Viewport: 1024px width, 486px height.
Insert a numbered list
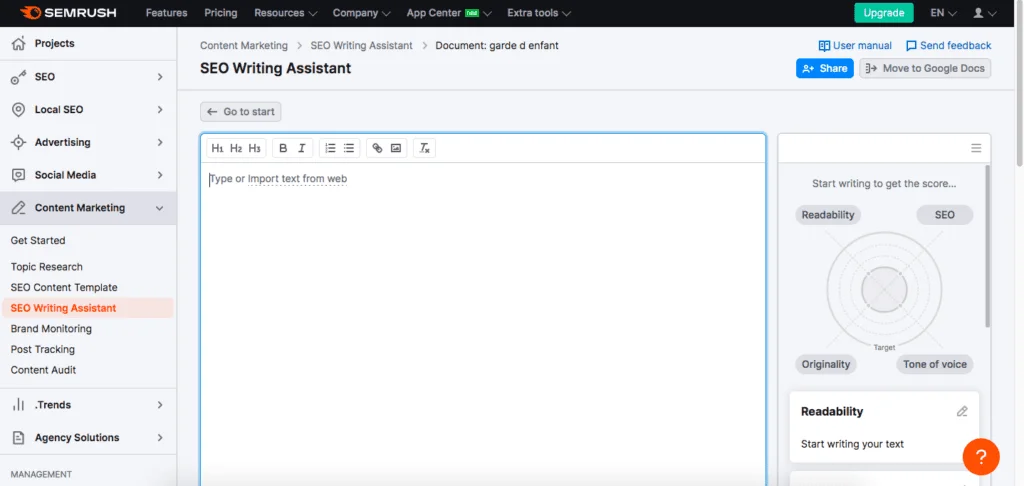(x=330, y=148)
